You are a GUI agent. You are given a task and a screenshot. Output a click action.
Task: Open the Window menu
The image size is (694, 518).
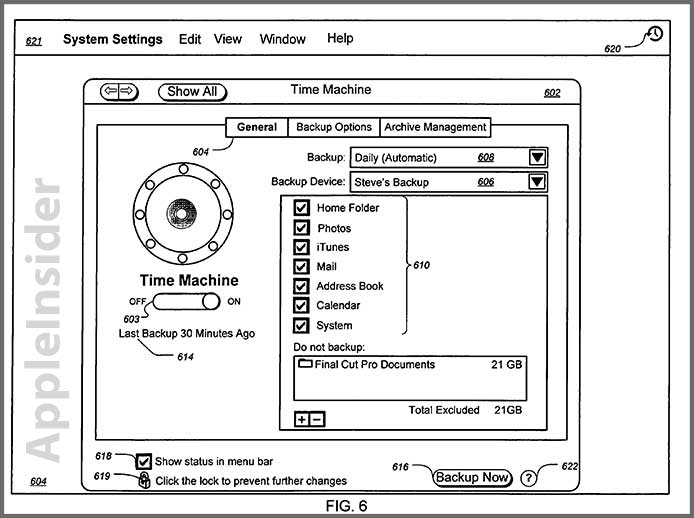[x=282, y=39]
